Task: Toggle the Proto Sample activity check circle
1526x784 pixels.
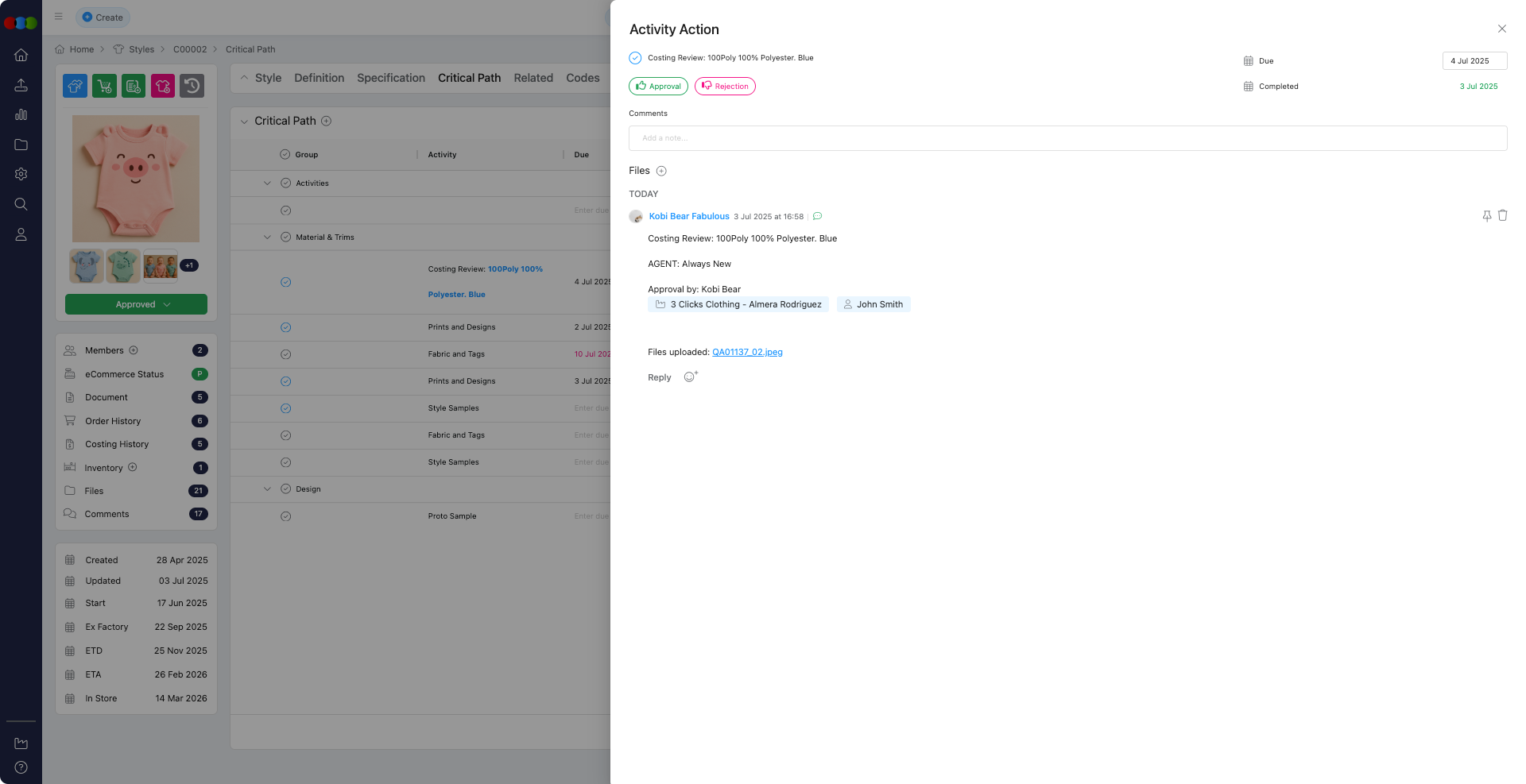Action: (x=285, y=516)
